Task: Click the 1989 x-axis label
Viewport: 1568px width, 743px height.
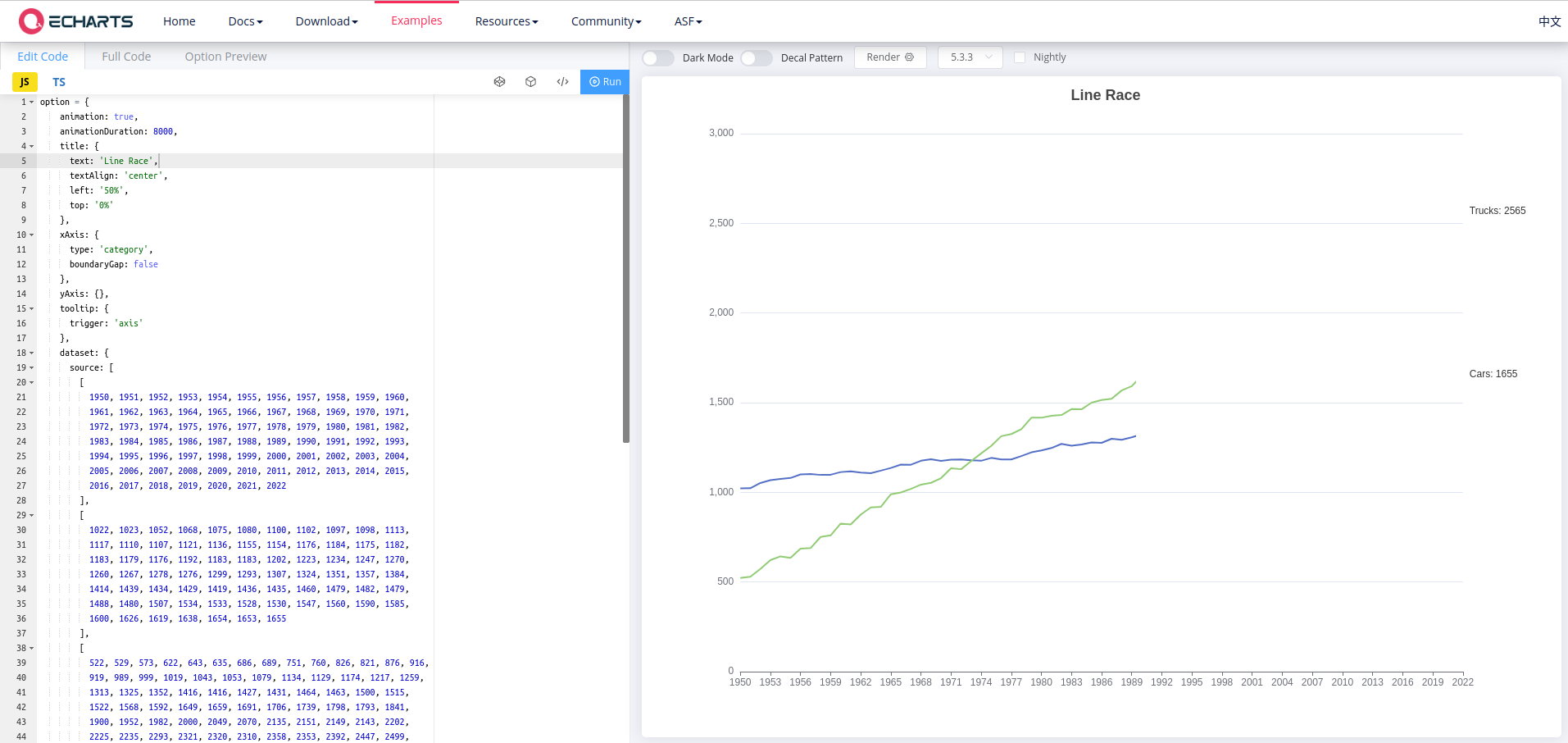Action: tap(1131, 682)
